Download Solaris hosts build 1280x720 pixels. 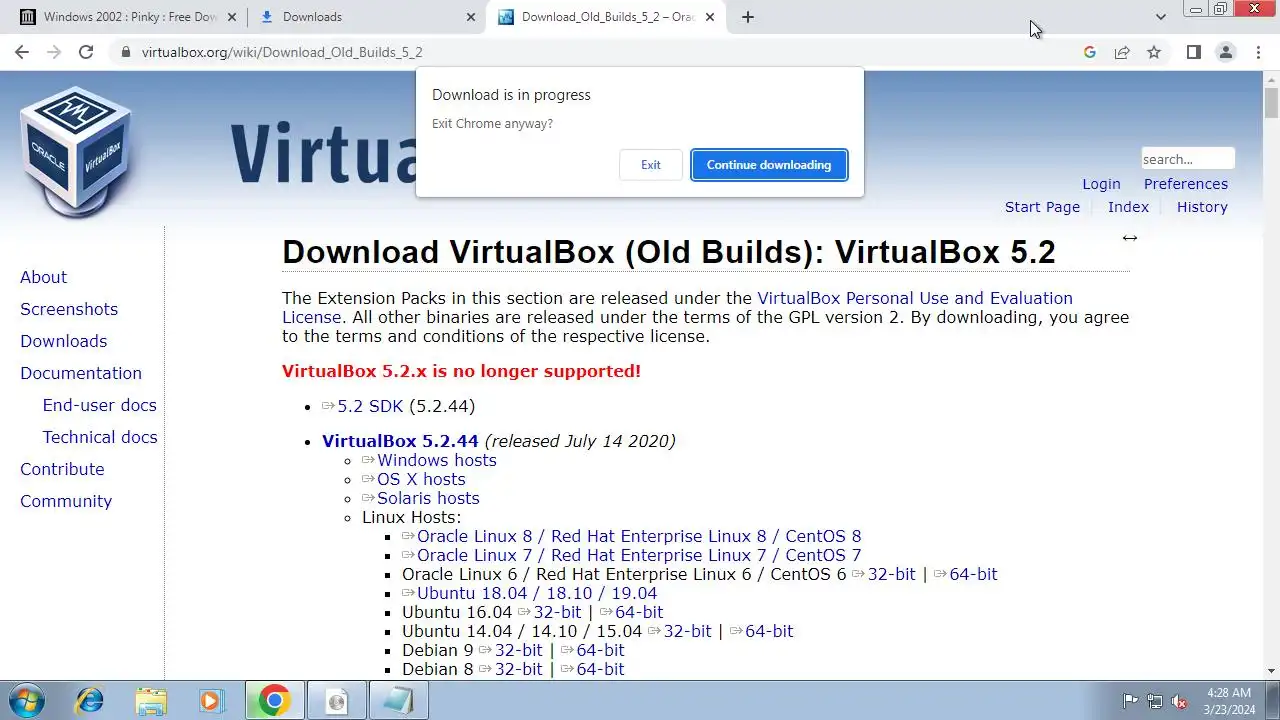pyautogui.click(x=428, y=498)
